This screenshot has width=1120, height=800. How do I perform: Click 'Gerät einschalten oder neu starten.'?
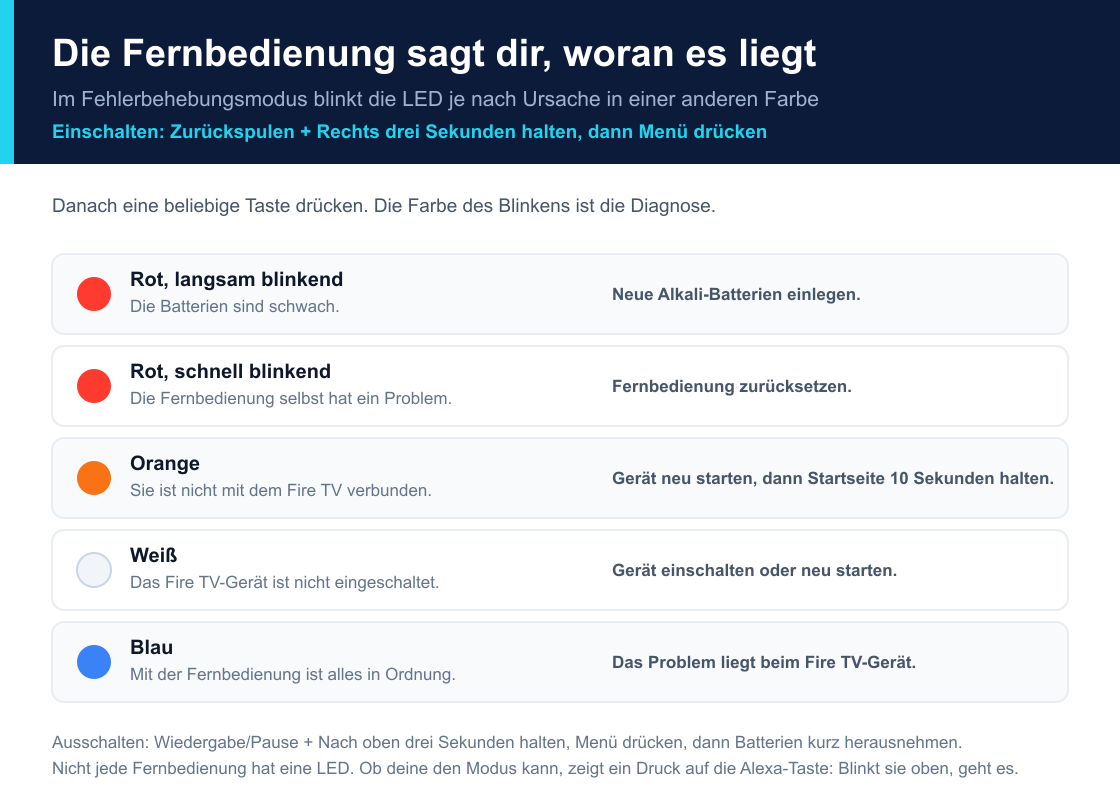(x=754, y=571)
